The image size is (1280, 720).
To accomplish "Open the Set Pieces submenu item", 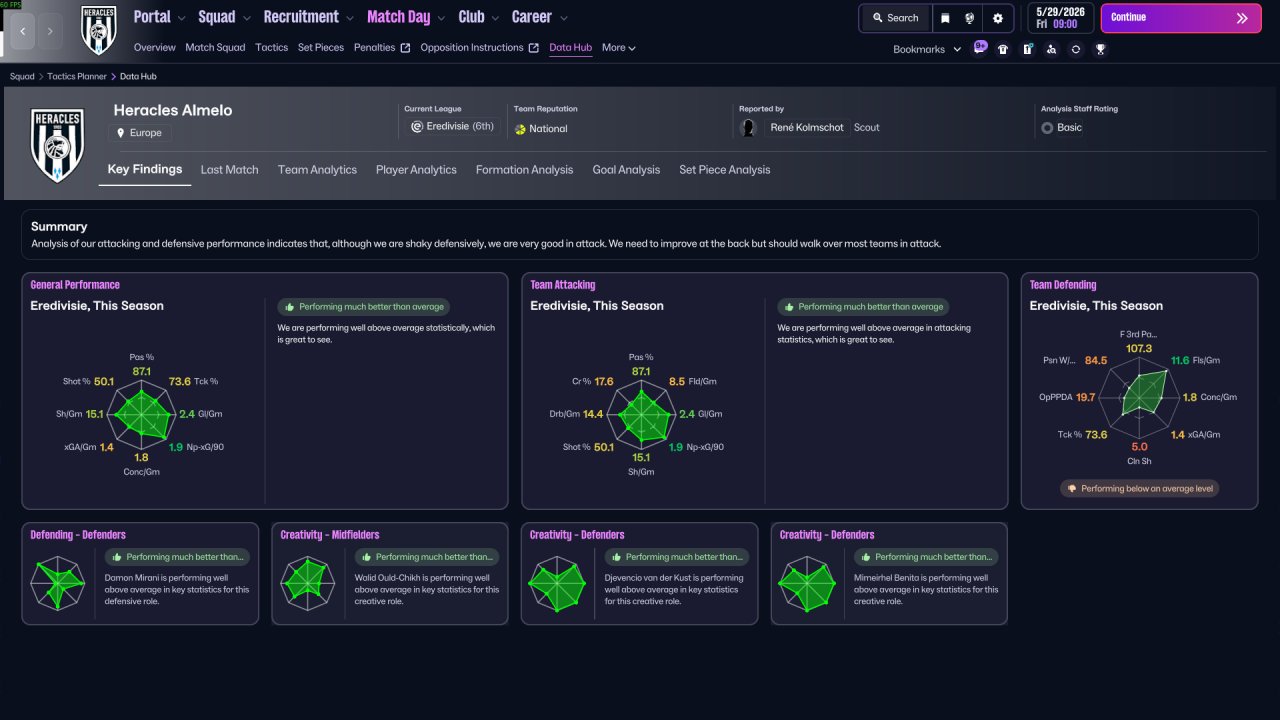I will click(x=321, y=47).
